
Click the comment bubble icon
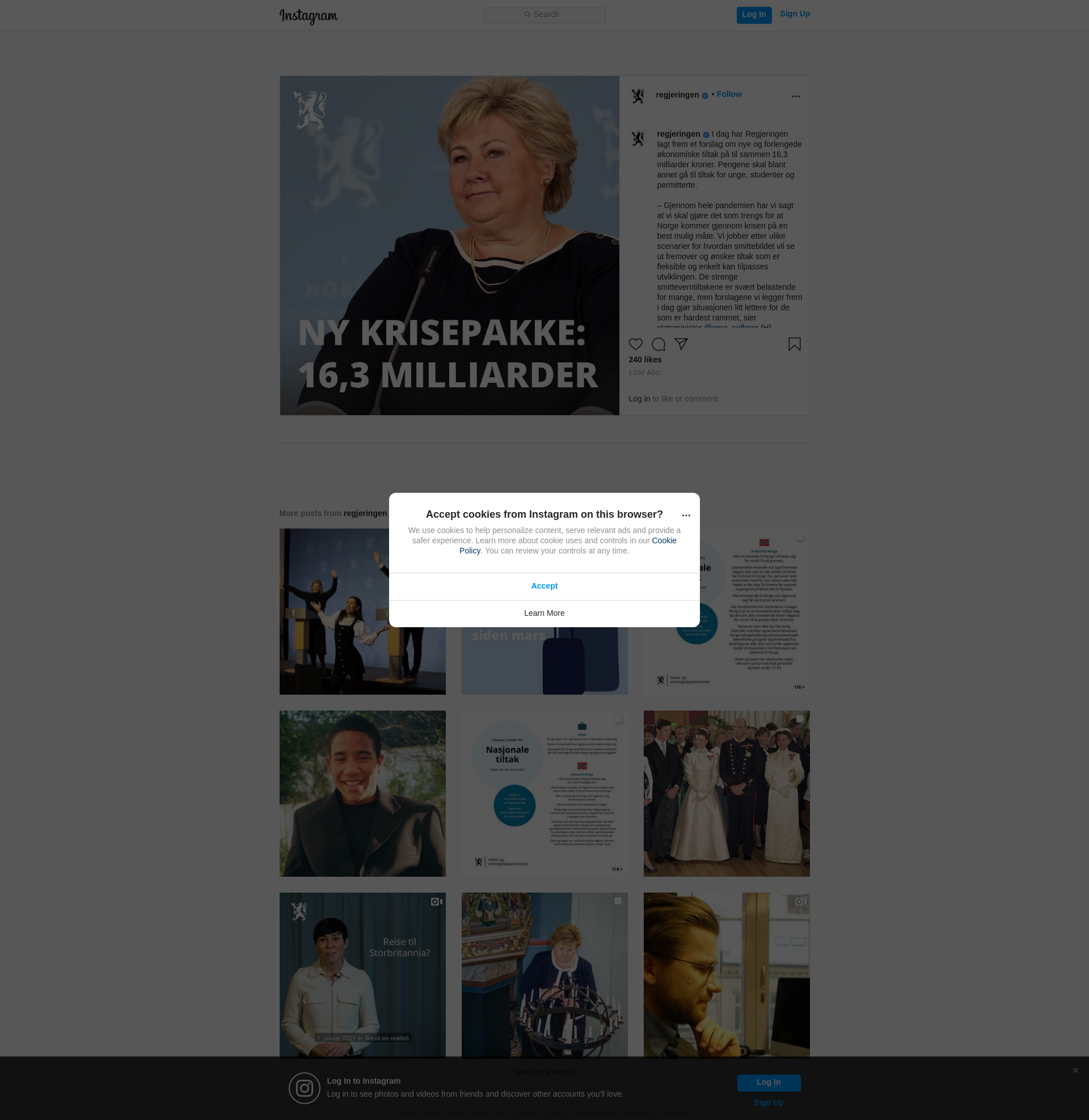pyautogui.click(x=658, y=344)
